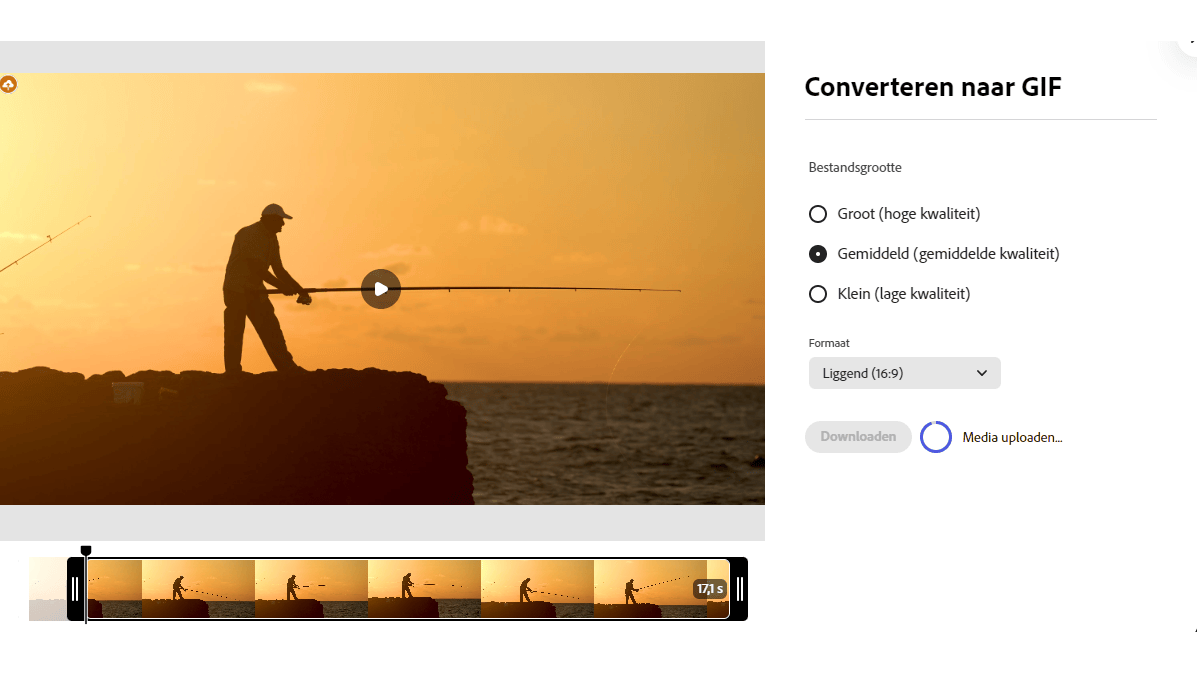
Task: Click the Formaat label
Action: coord(829,343)
